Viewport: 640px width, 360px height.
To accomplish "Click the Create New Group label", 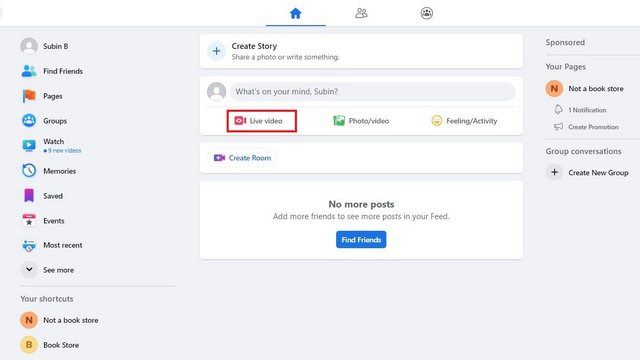I will (598, 173).
